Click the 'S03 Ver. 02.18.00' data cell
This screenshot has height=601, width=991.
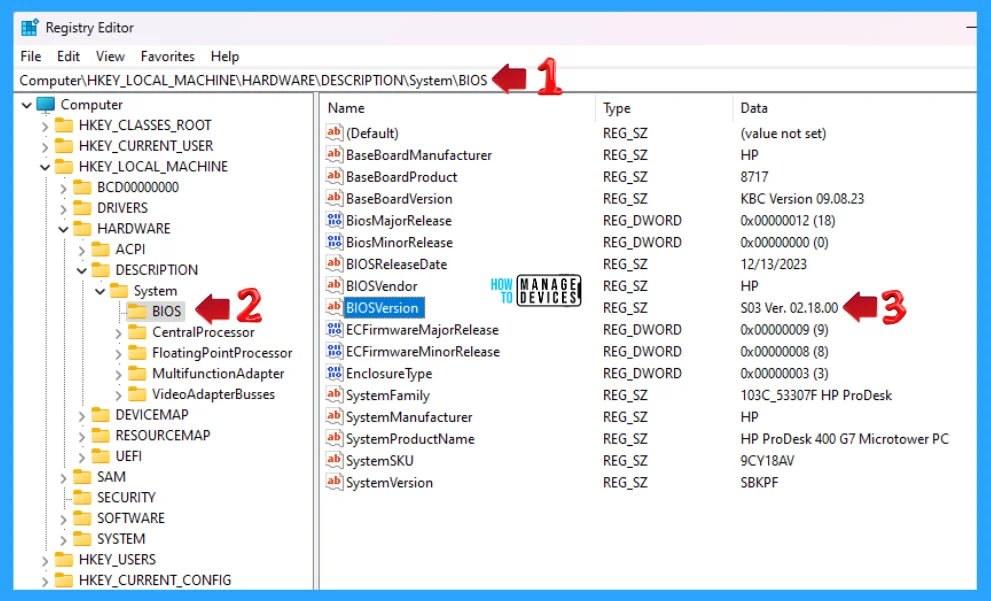[789, 308]
